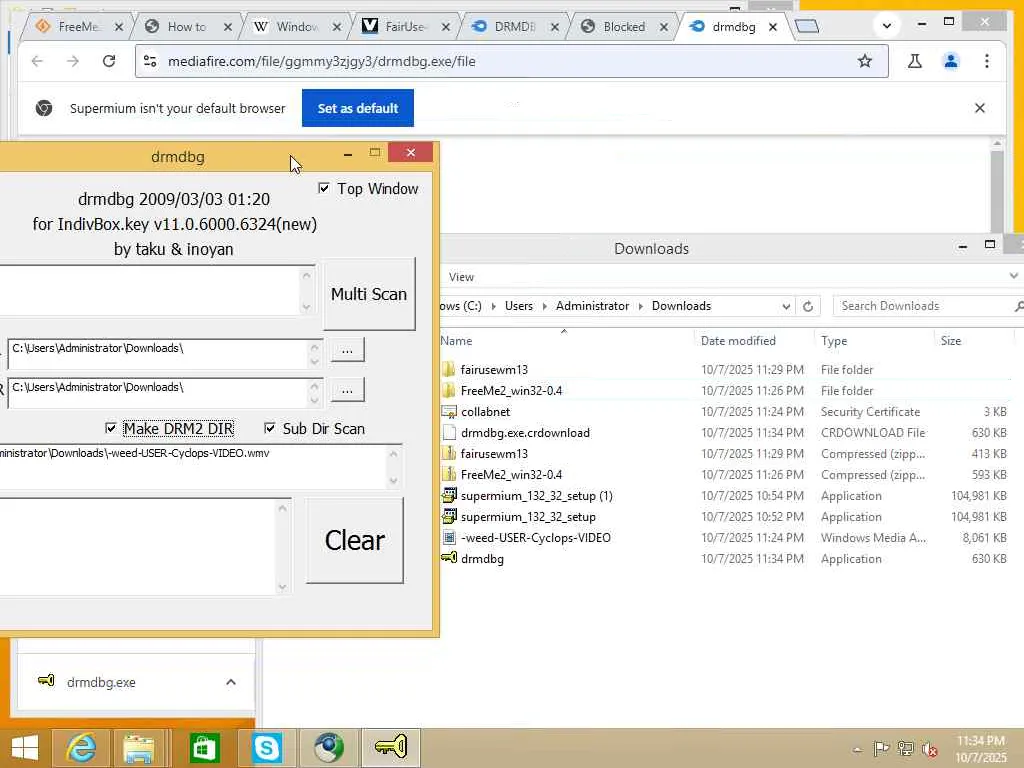Browse for second Downloads path in drmdbg
Image resolution: width=1024 pixels, height=768 pixels.
pos(347,390)
